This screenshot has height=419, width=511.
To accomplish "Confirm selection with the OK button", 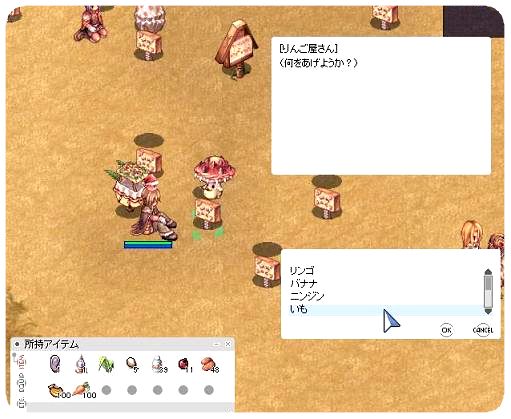I will point(446,330).
